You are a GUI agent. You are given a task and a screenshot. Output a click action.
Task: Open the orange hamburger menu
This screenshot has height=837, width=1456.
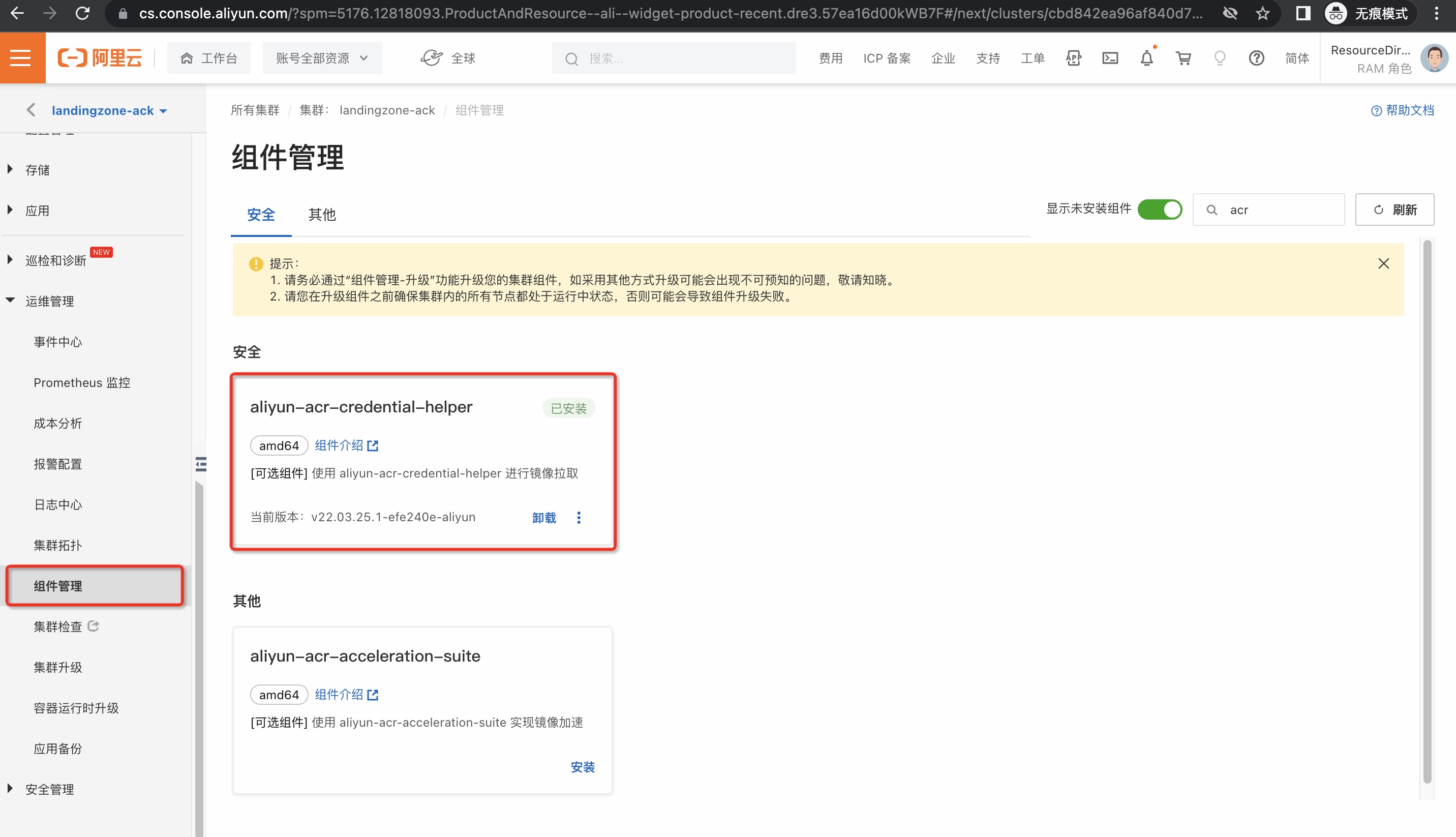coord(22,58)
